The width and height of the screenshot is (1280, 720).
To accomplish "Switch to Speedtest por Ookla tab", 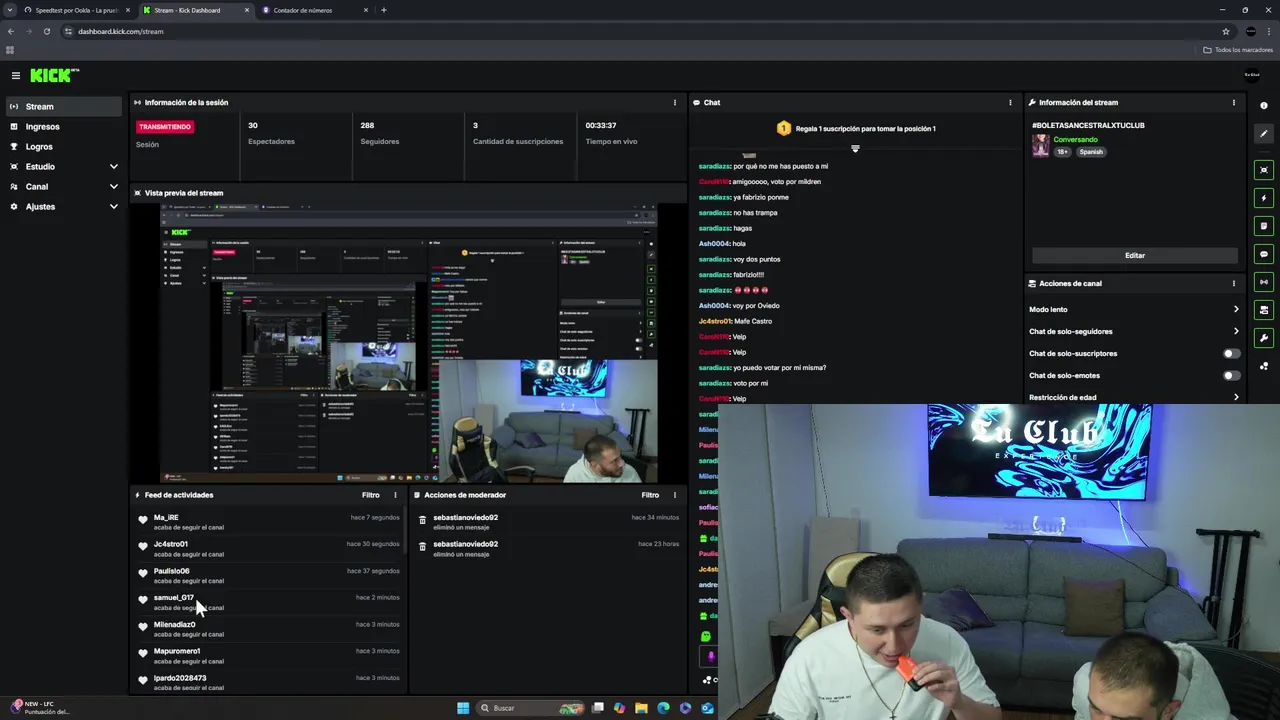I will pos(75,10).
